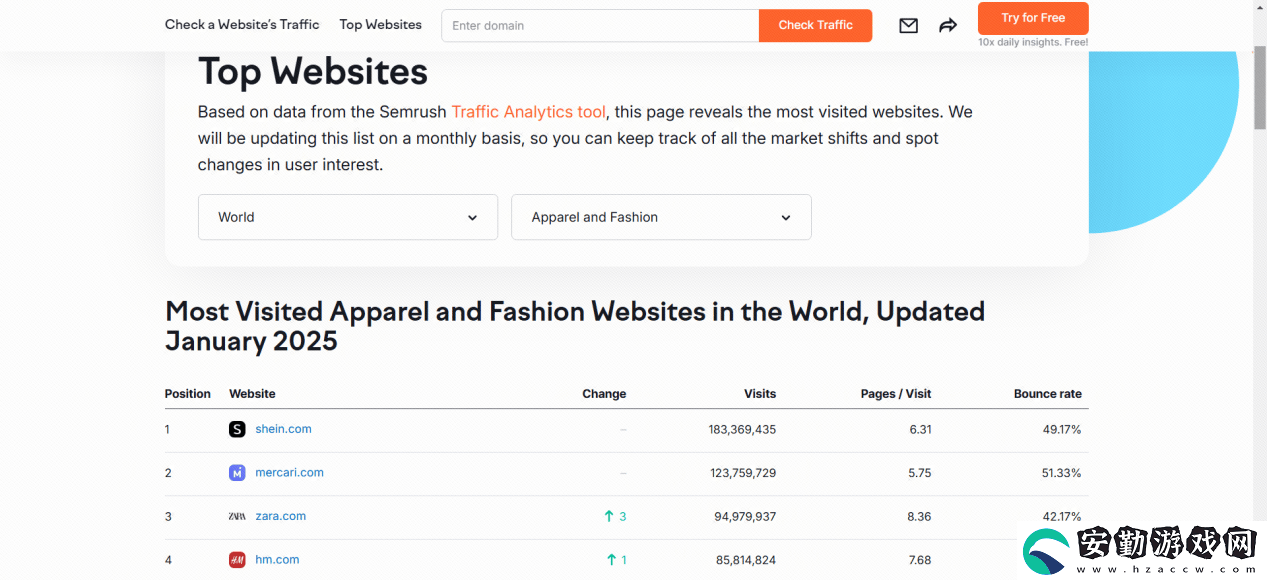Open the hm.com link
This screenshot has height=580, width=1267.
coord(277,560)
